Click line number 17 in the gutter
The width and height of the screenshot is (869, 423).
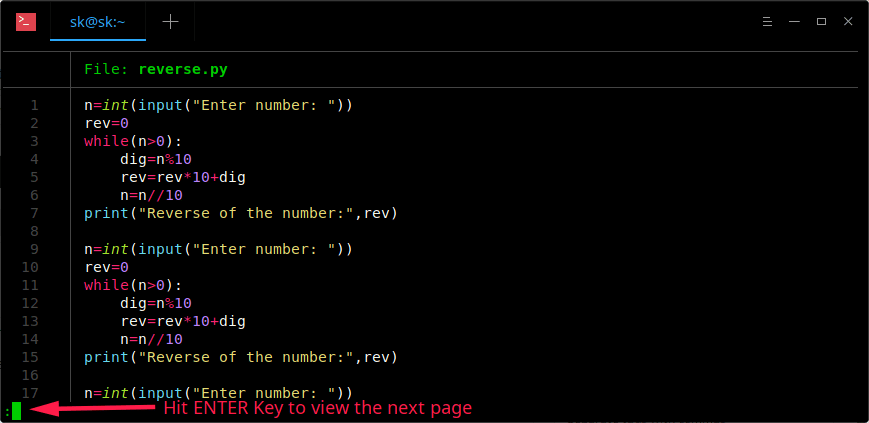[30, 393]
